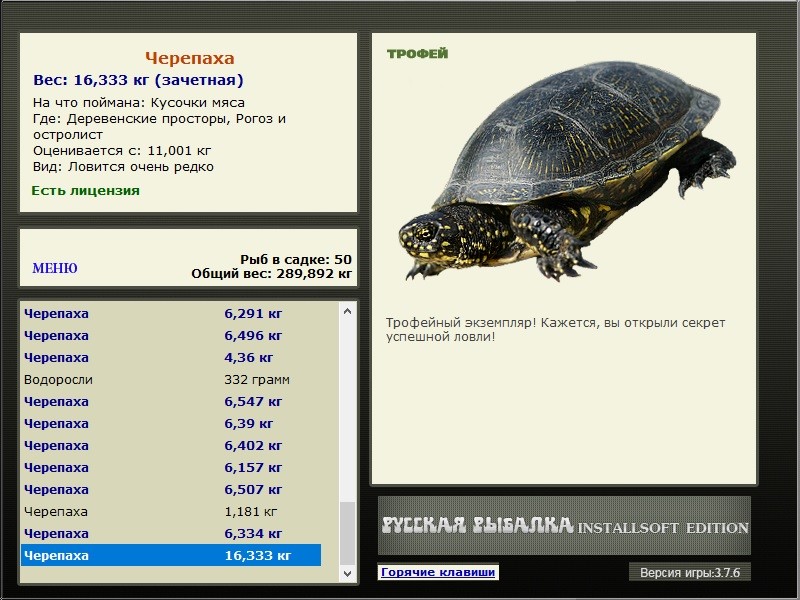Click the Вид: Ловится очень редко line
Image resolution: width=800 pixels, height=600 pixels.
click(123, 167)
